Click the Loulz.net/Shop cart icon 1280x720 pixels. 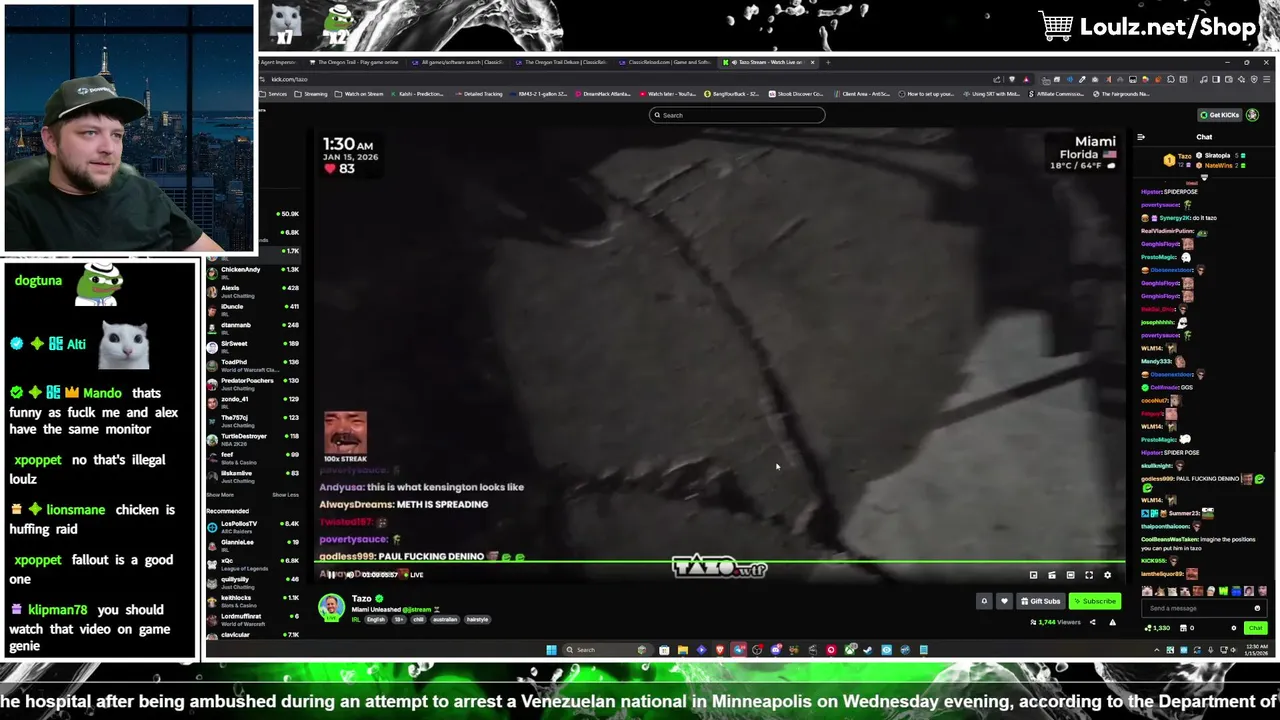click(x=1056, y=26)
